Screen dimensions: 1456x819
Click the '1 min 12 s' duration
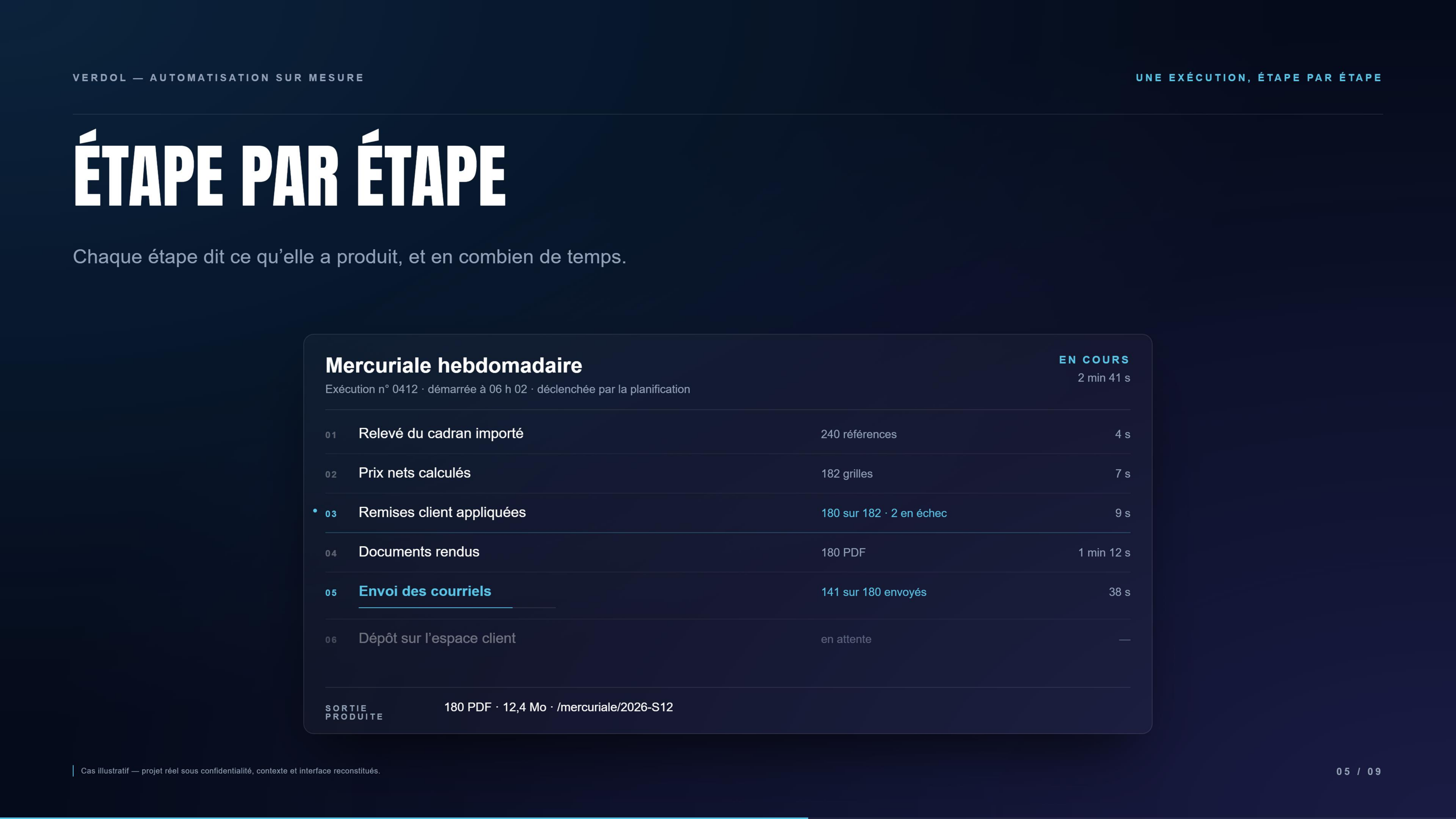(x=1104, y=553)
